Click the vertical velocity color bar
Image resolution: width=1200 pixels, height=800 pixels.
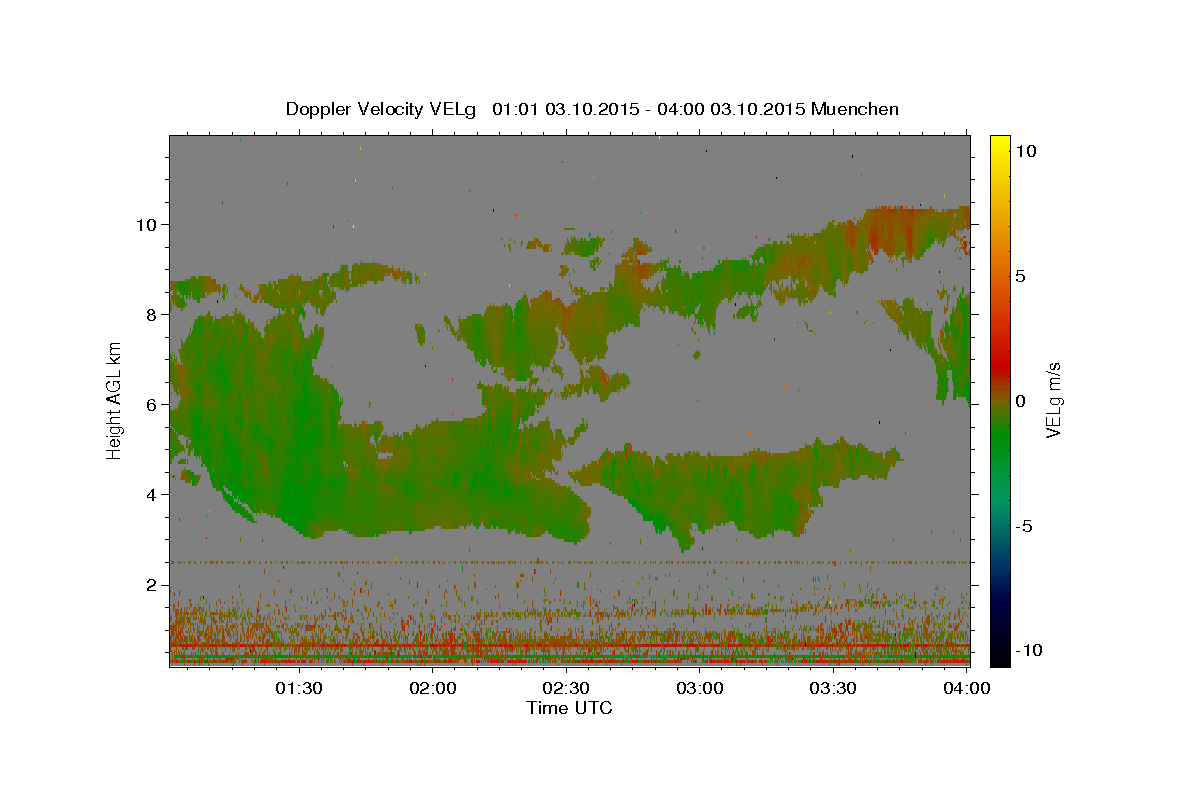(x=1000, y=400)
